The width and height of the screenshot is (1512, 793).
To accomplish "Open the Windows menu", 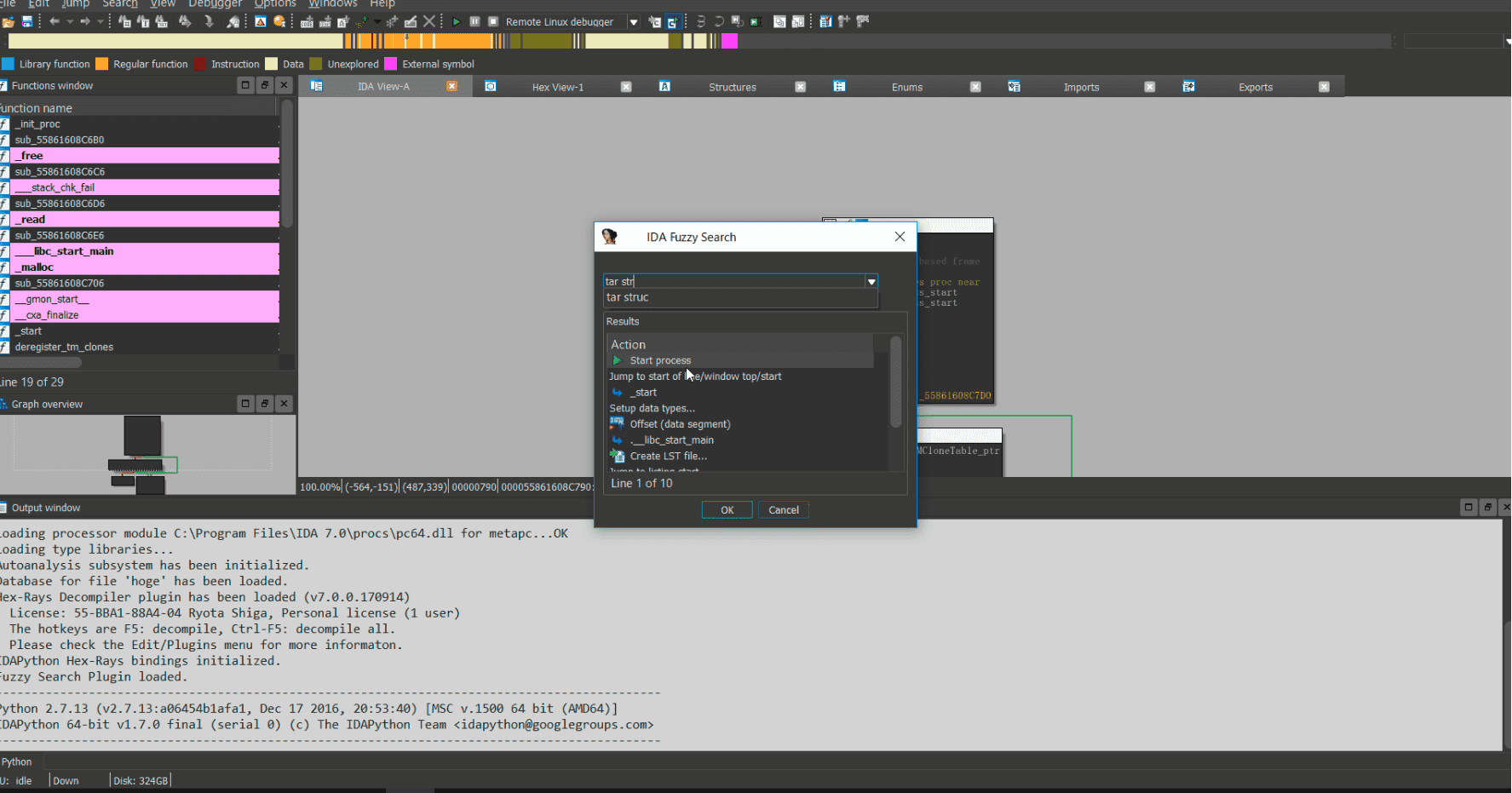I will pyautogui.click(x=333, y=3).
